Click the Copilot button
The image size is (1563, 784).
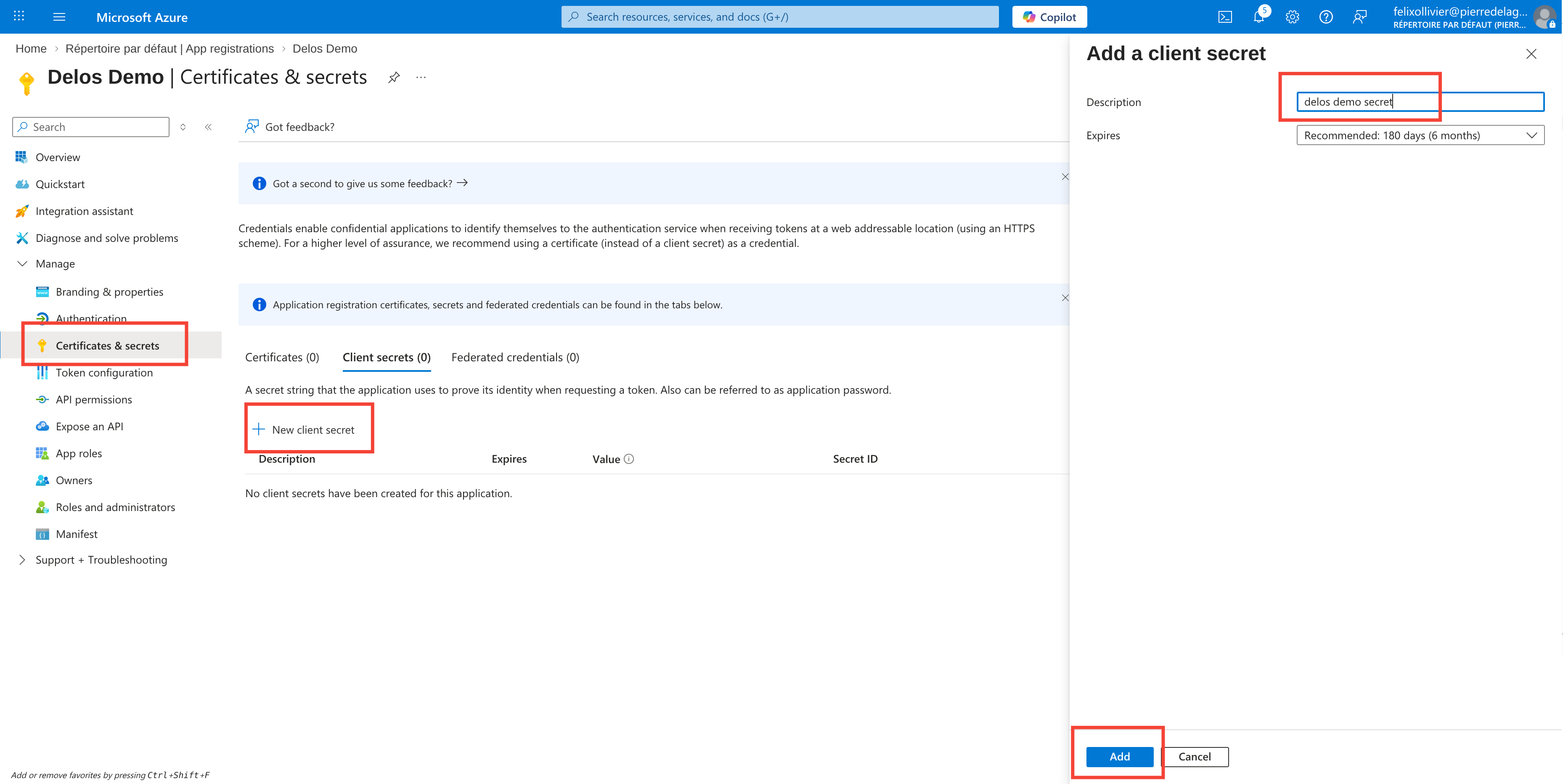click(1049, 17)
